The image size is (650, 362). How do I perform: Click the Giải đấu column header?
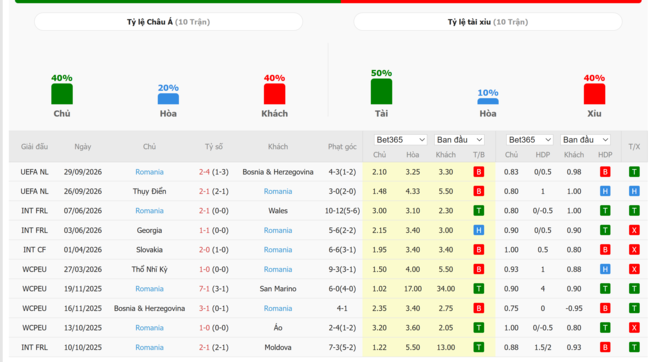(34, 146)
